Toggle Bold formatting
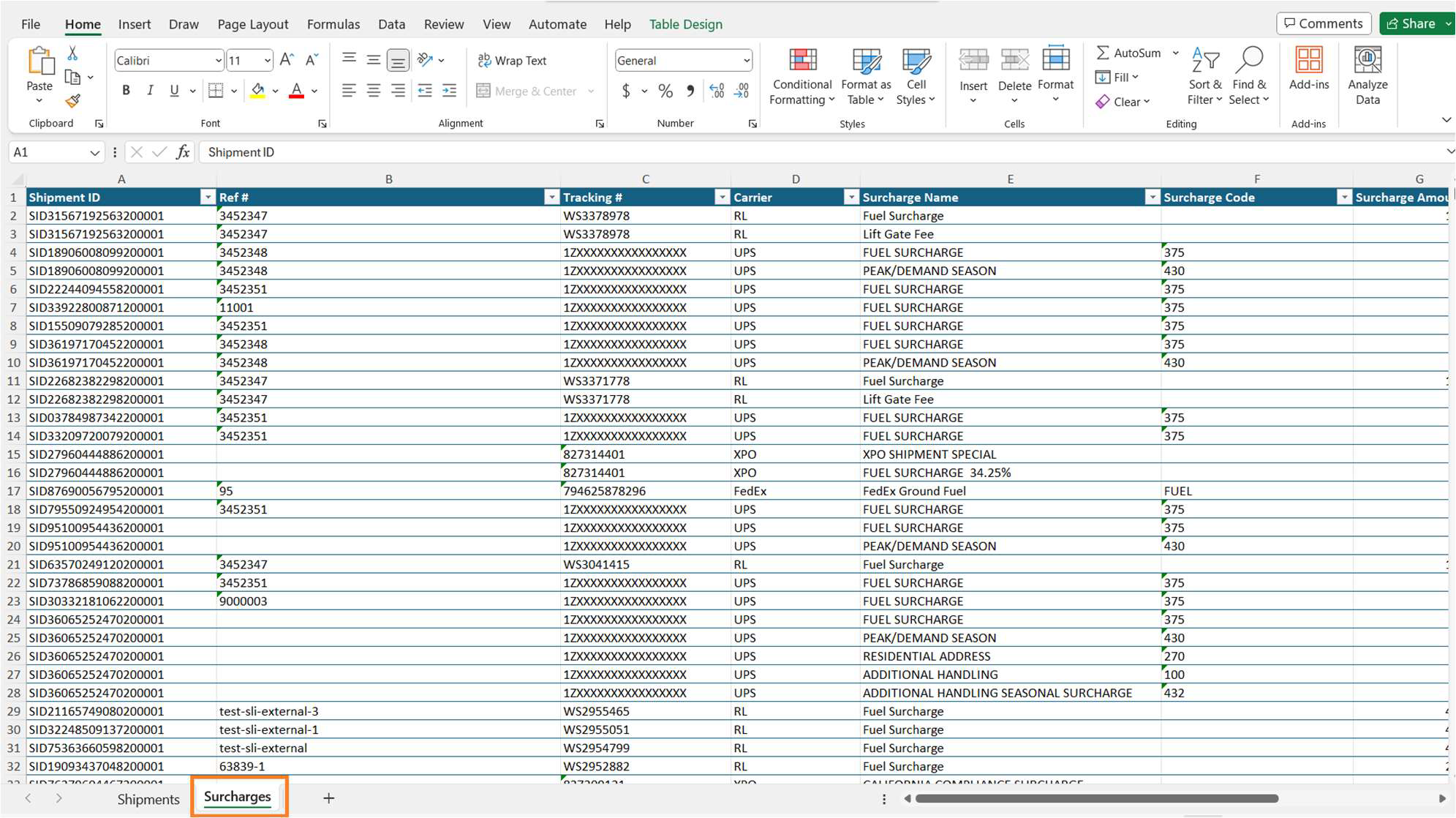Viewport: 1456px width, 818px height. 126,91
